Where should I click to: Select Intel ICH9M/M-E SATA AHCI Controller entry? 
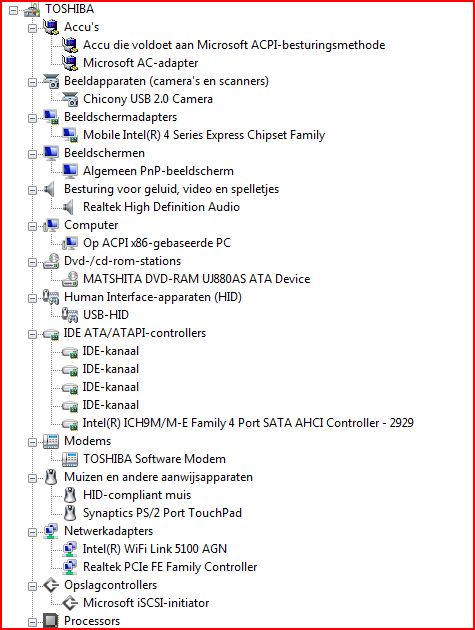(x=248, y=423)
